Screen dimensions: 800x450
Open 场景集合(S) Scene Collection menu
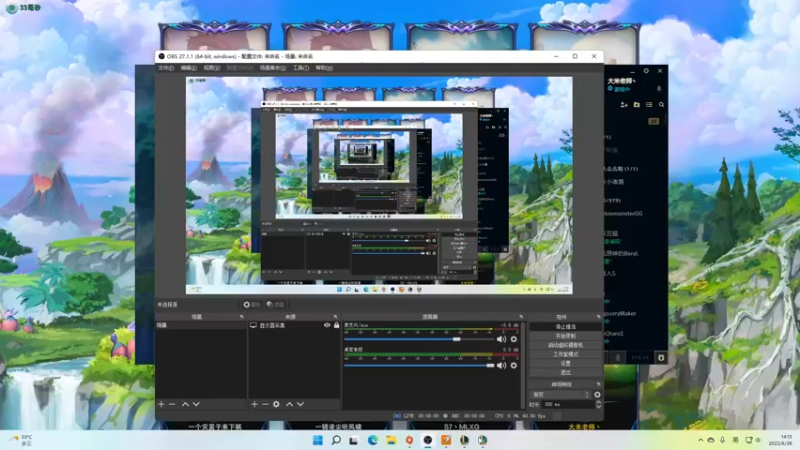[x=273, y=68]
